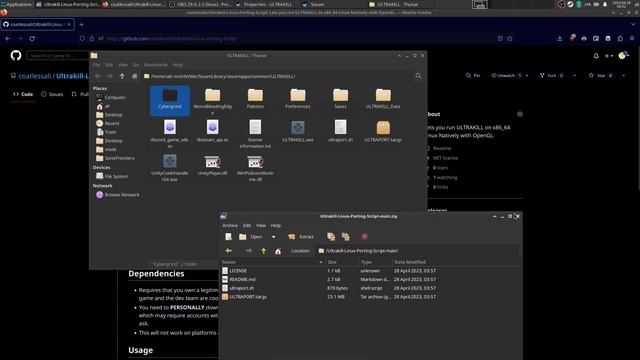Image resolution: width=640 pixels, height=360 pixels.
Task: Click the GitHub logo in browser page
Action: pos(16,56)
